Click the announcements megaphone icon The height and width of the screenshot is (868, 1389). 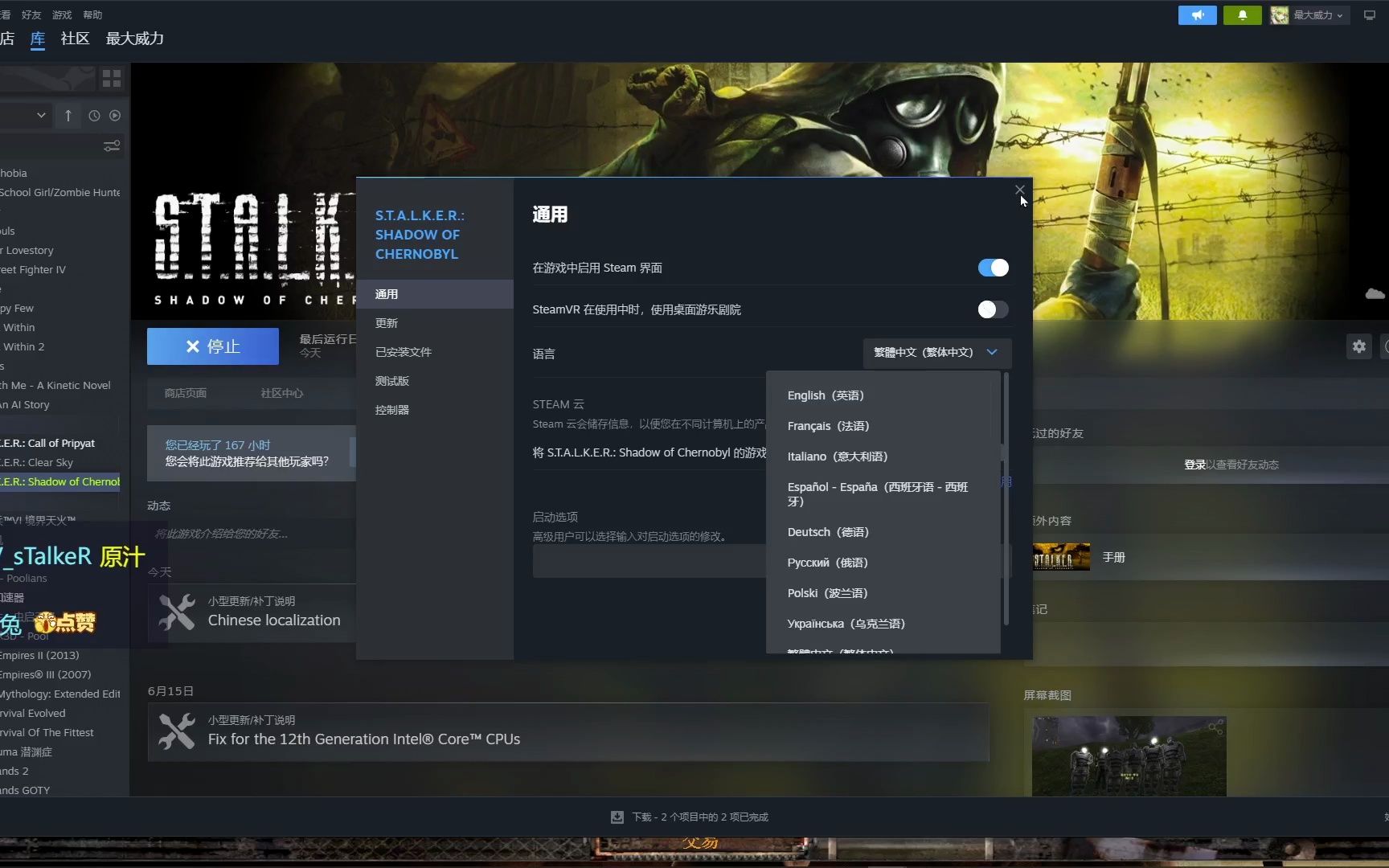pyautogui.click(x=1197, y=15)
